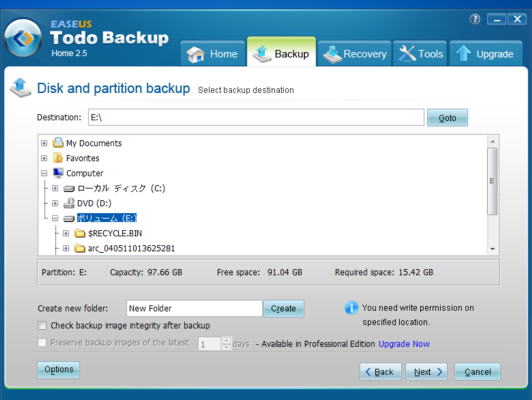Click the folder tree vertical scrollbar thumb
532x400 pixels.
[x=492, y=181]
